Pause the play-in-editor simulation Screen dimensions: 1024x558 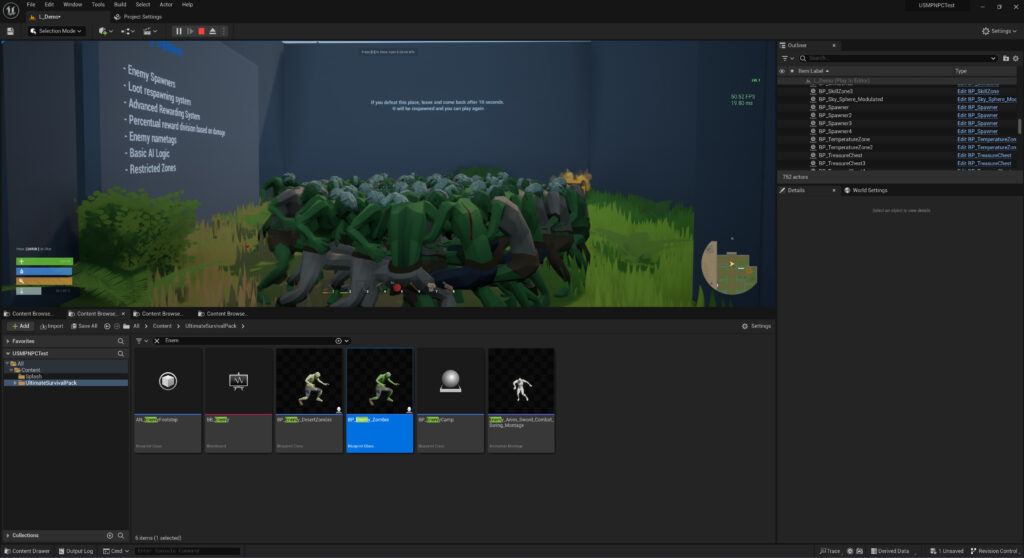coord(179,31)
